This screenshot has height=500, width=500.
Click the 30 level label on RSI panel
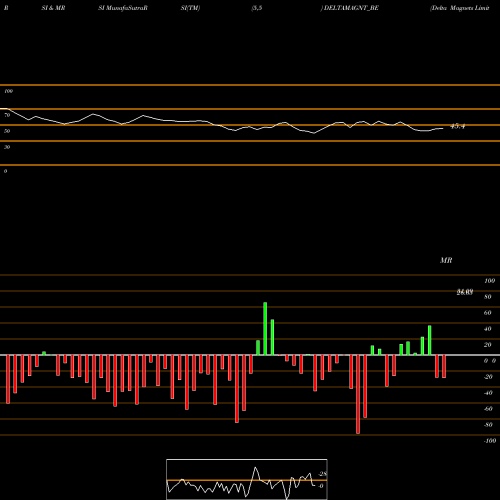point(7,147)
